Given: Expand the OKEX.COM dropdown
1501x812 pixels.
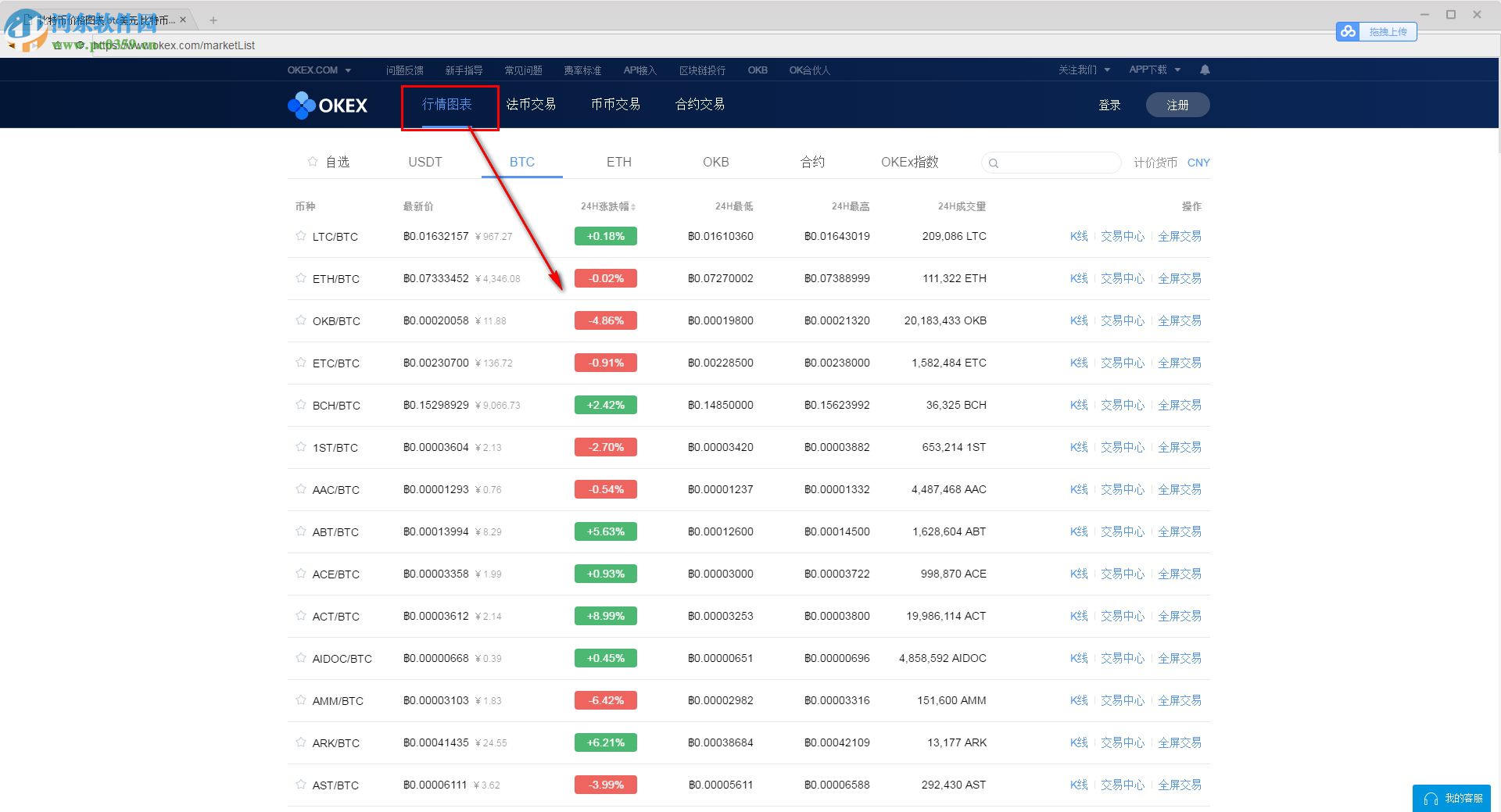Looking at the screenshot, I should coord(319,70).
